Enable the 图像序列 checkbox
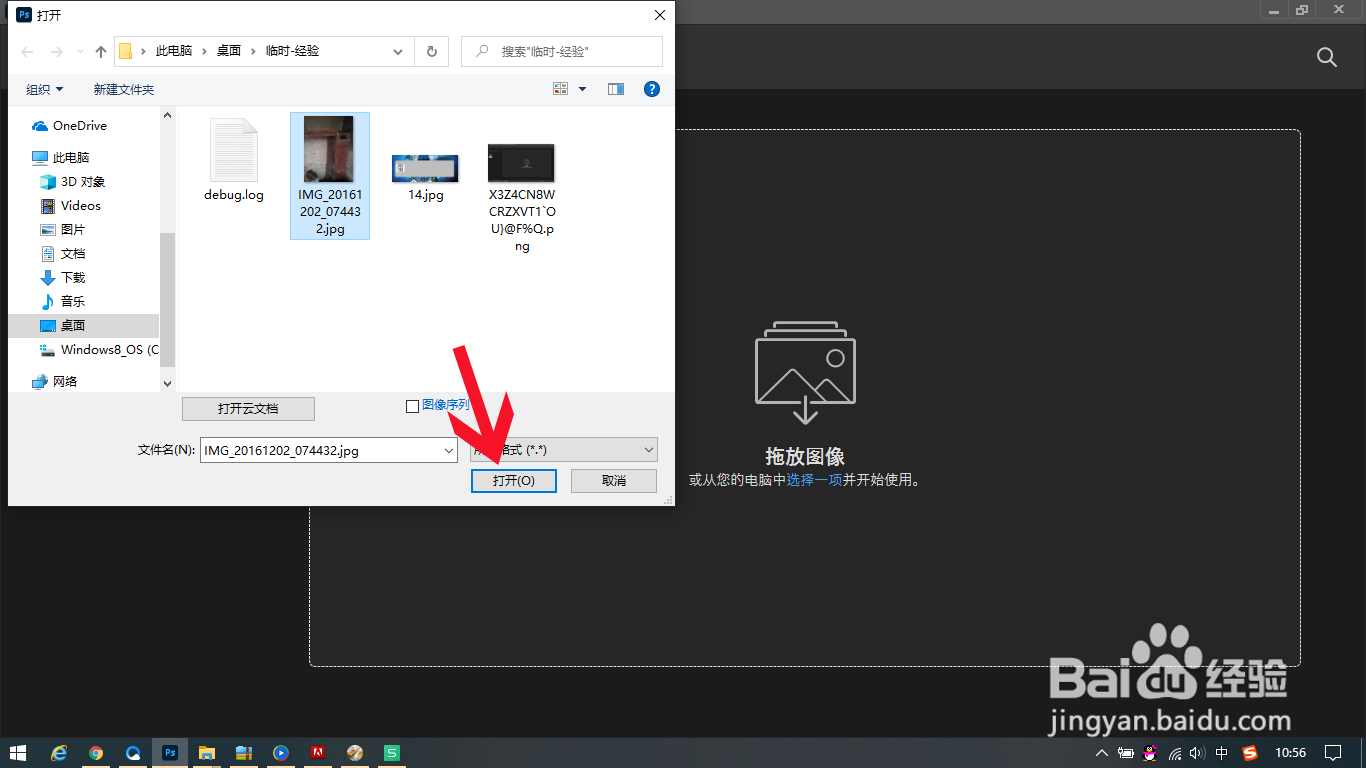Screen dimensions: 1366x768 (411, 406)
